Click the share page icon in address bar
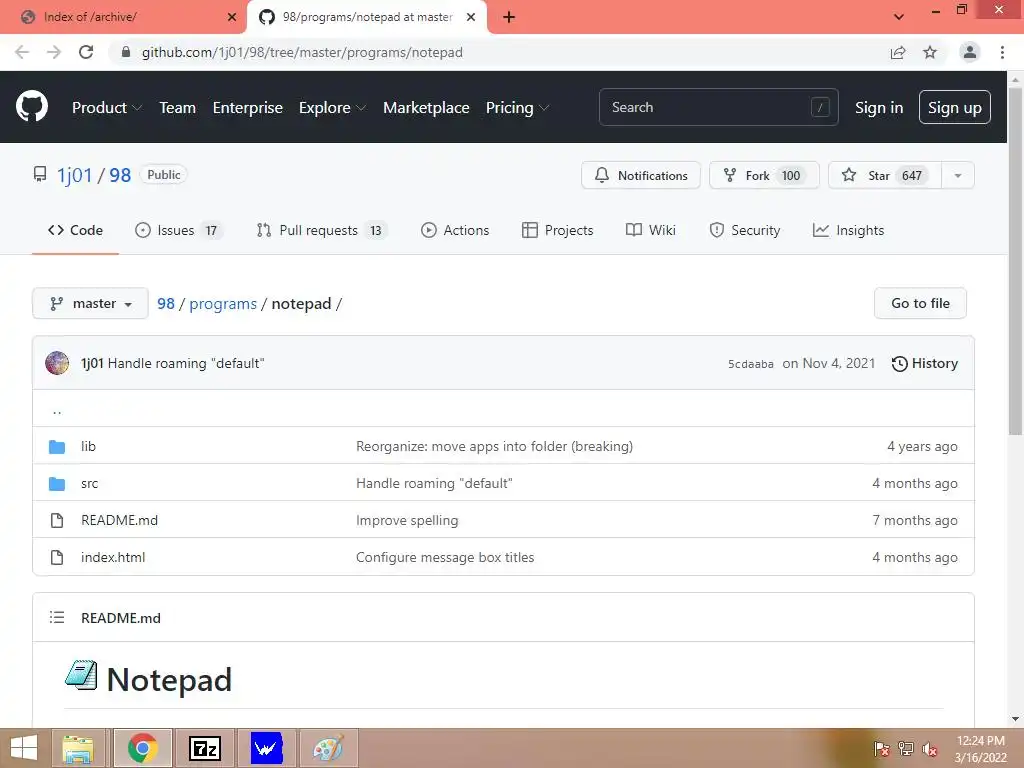Screen dimensions: 1024x768 (x=898, y=52)
